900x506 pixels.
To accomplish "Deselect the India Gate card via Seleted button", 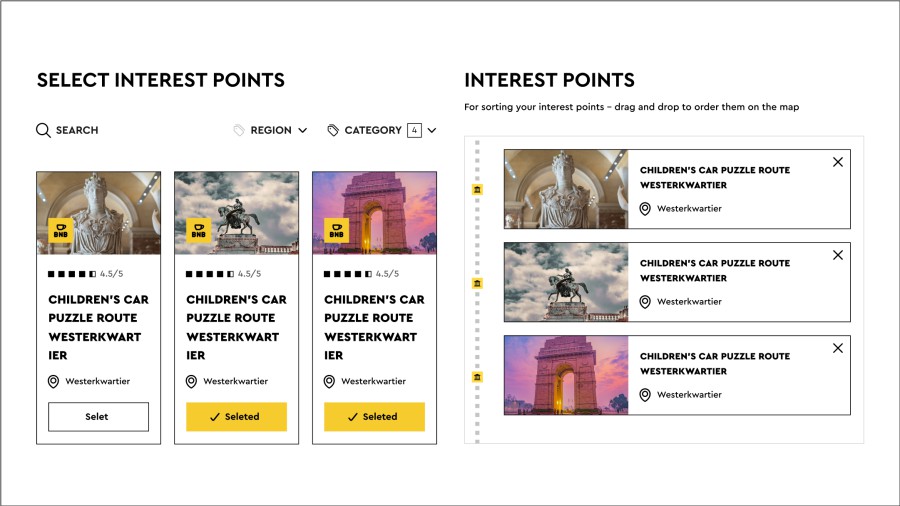I will click(374, 417).
